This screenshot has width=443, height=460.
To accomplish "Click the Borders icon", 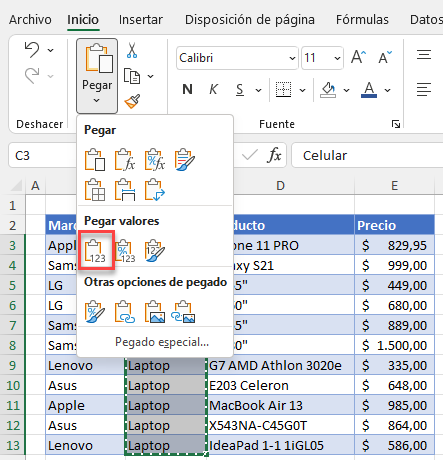I will tap(283, 90).
